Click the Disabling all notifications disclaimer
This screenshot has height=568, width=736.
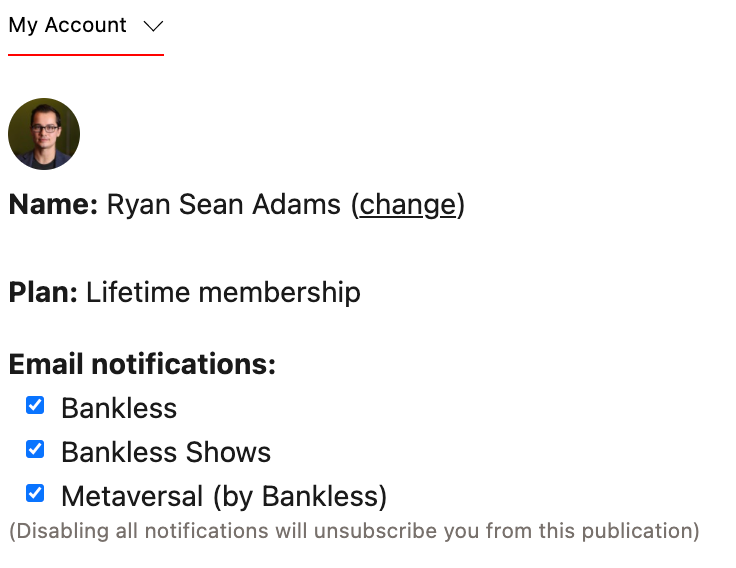354,530
